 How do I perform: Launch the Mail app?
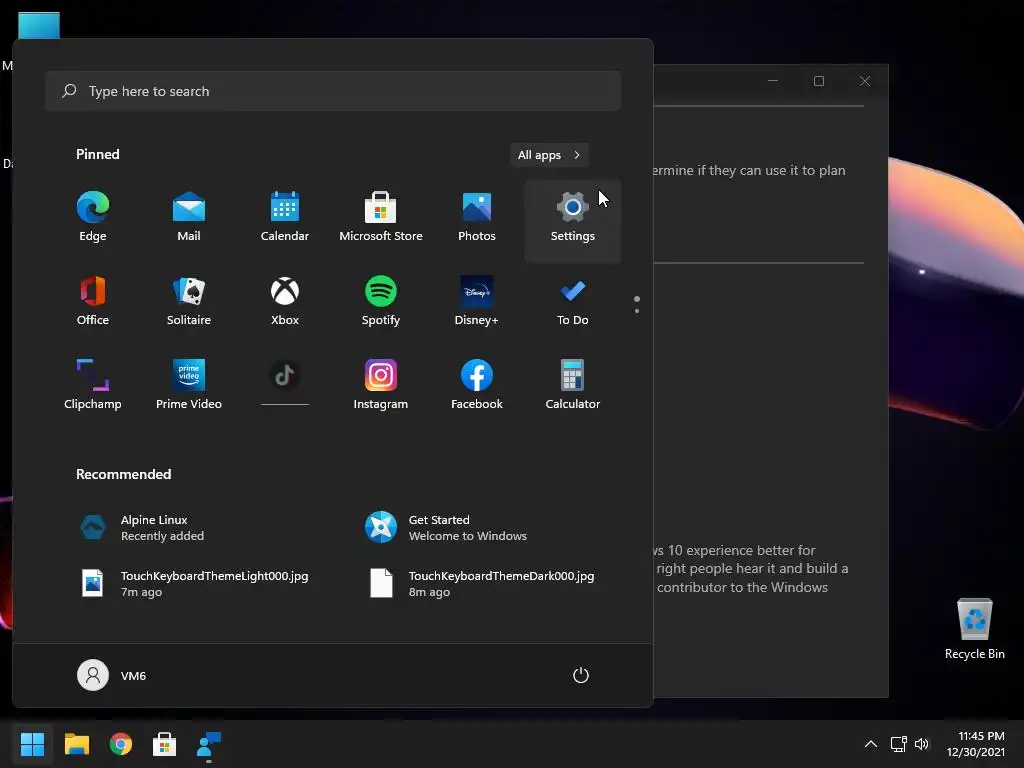pos(189,218)
